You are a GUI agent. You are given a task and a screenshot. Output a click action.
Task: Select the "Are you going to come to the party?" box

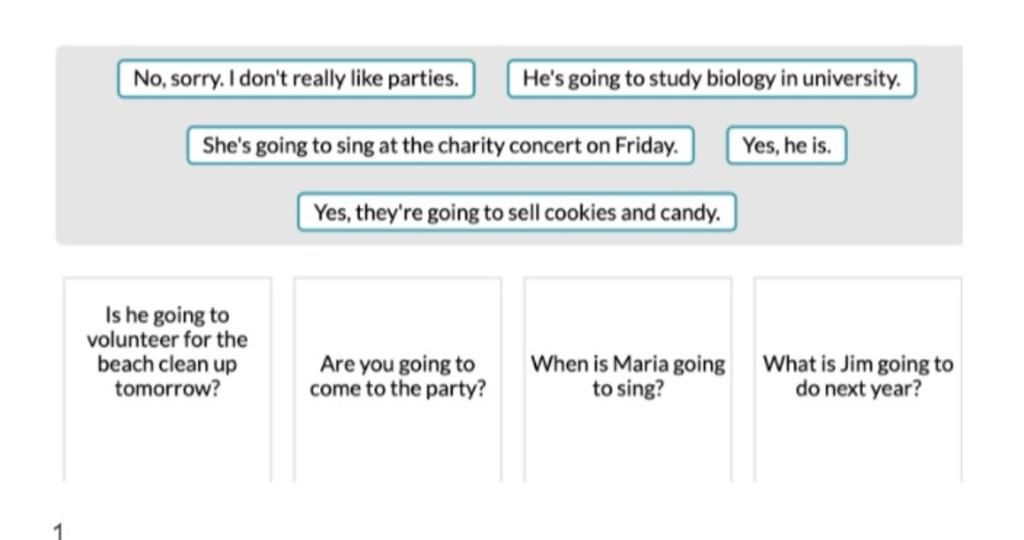(398, 379)
